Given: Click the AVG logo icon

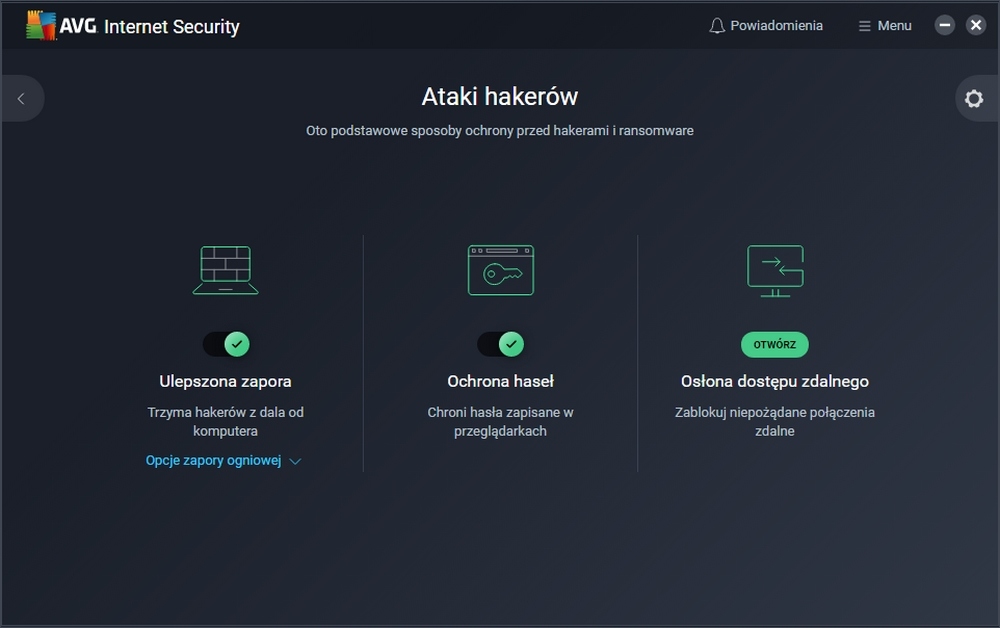Looking at the screenshot, I should [40, 26].
